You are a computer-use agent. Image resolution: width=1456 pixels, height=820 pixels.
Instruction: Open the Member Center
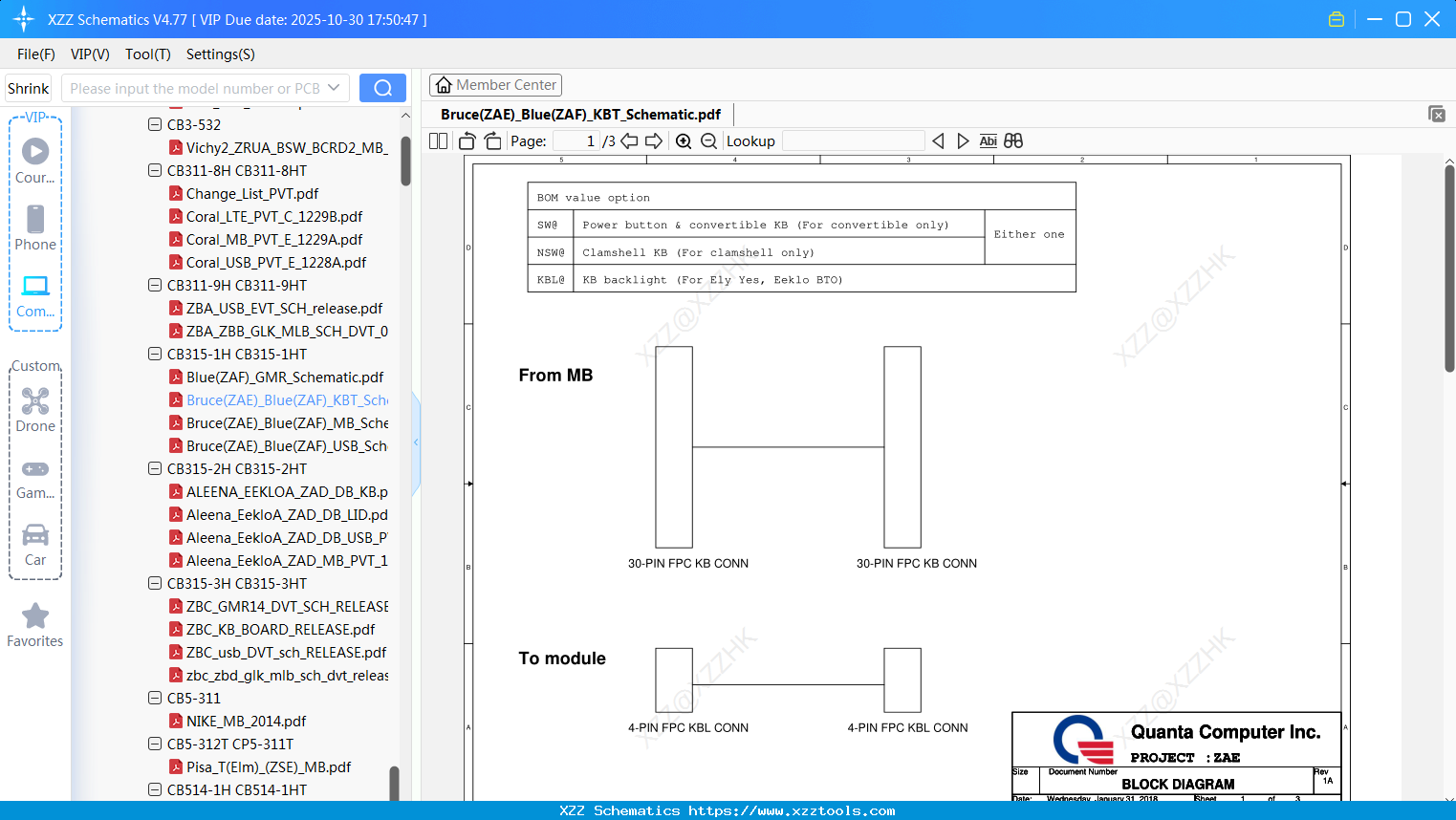coord(495,85)
